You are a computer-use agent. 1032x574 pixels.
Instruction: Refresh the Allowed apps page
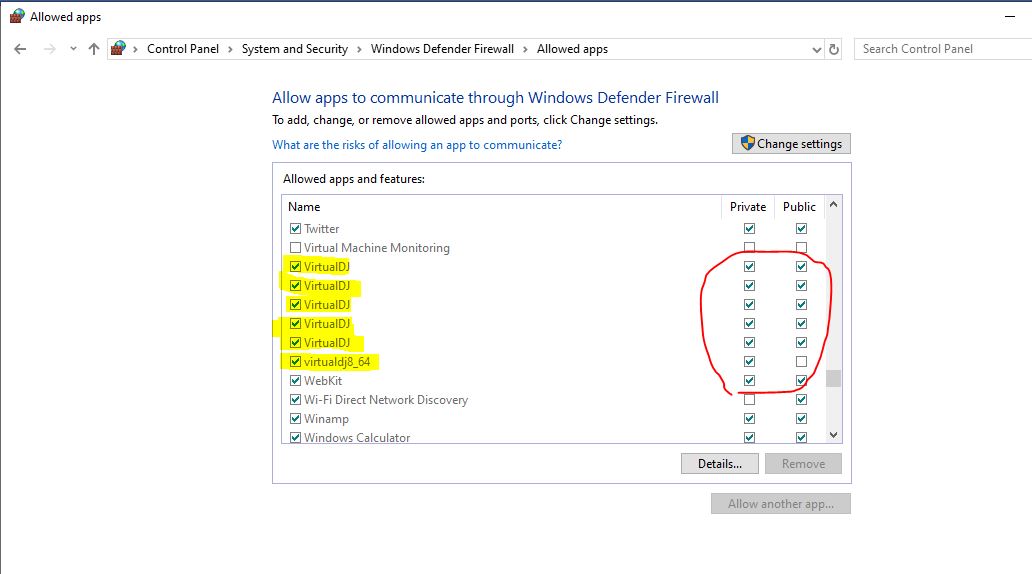point(834,49)
